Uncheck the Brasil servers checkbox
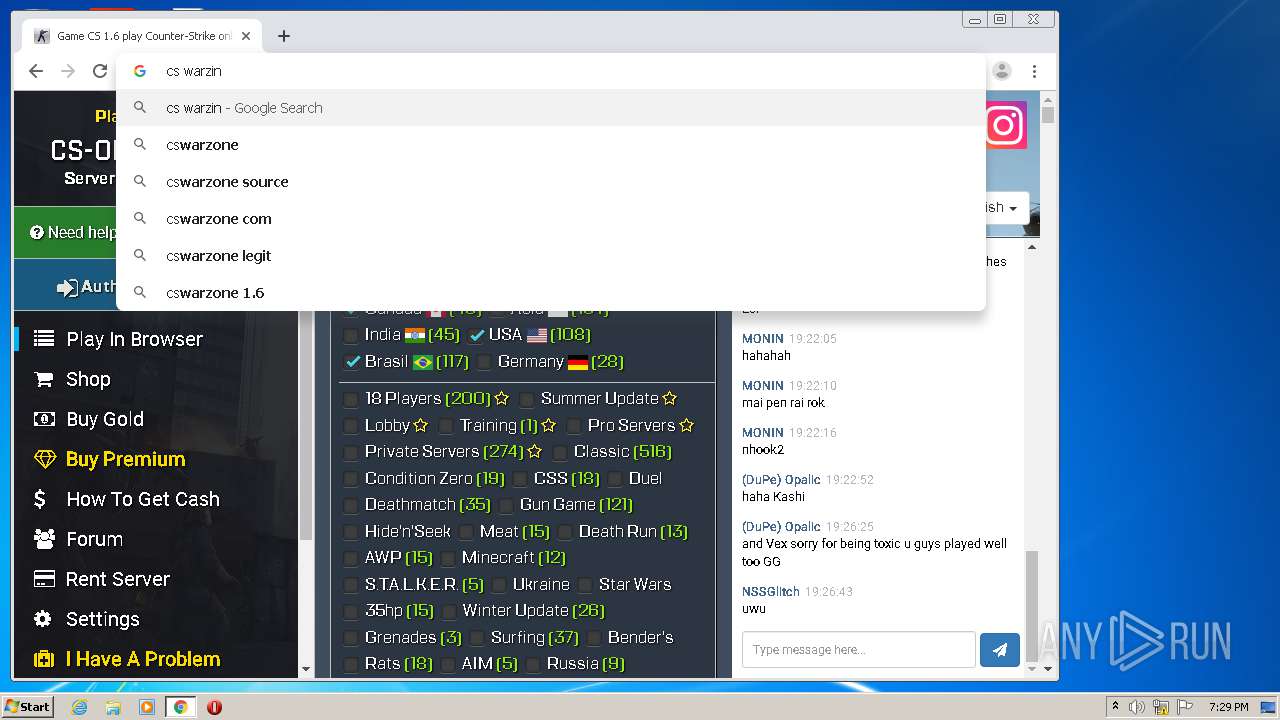This screenshot has height=720, width=1280. coord(352,362)
